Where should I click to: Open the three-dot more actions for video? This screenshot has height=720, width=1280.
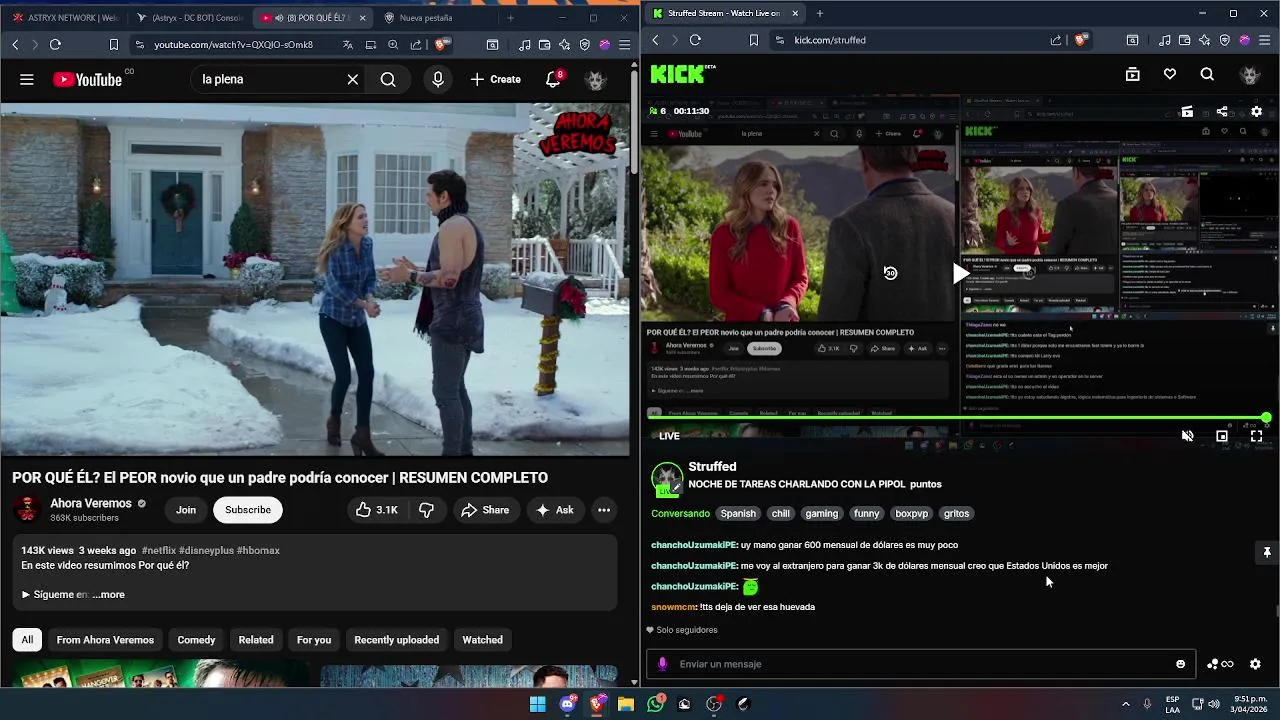point(604,510)
